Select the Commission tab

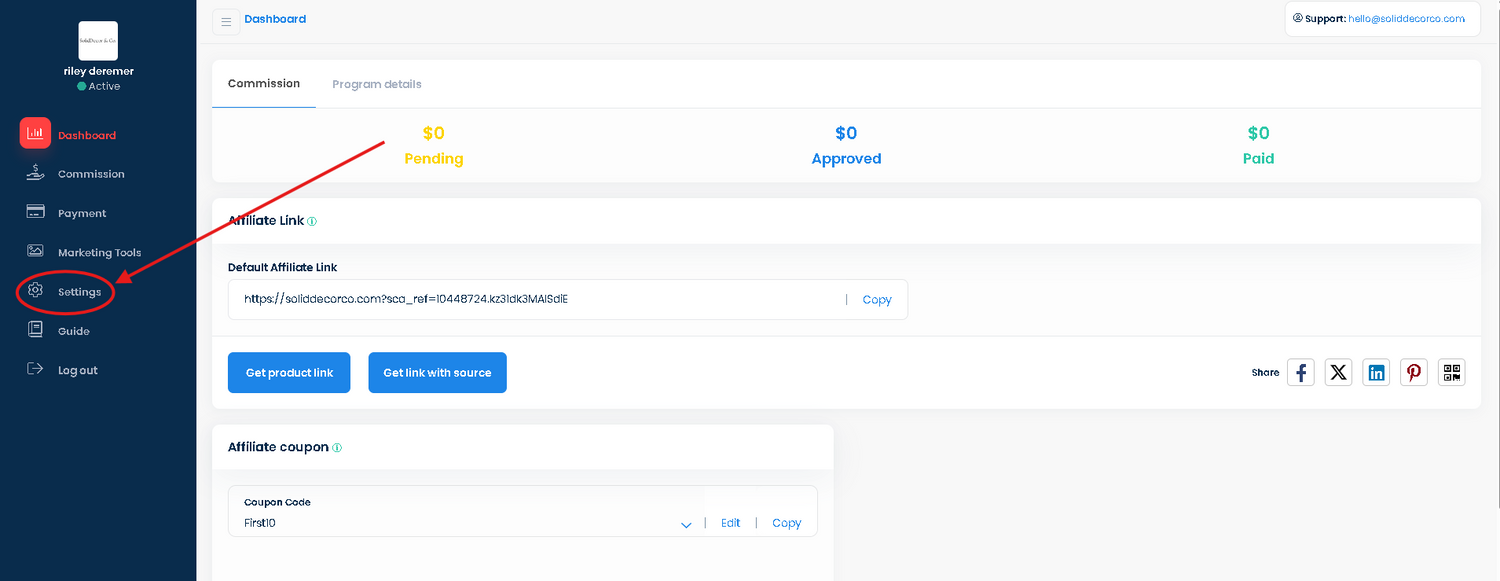click(x=263, y=84)
